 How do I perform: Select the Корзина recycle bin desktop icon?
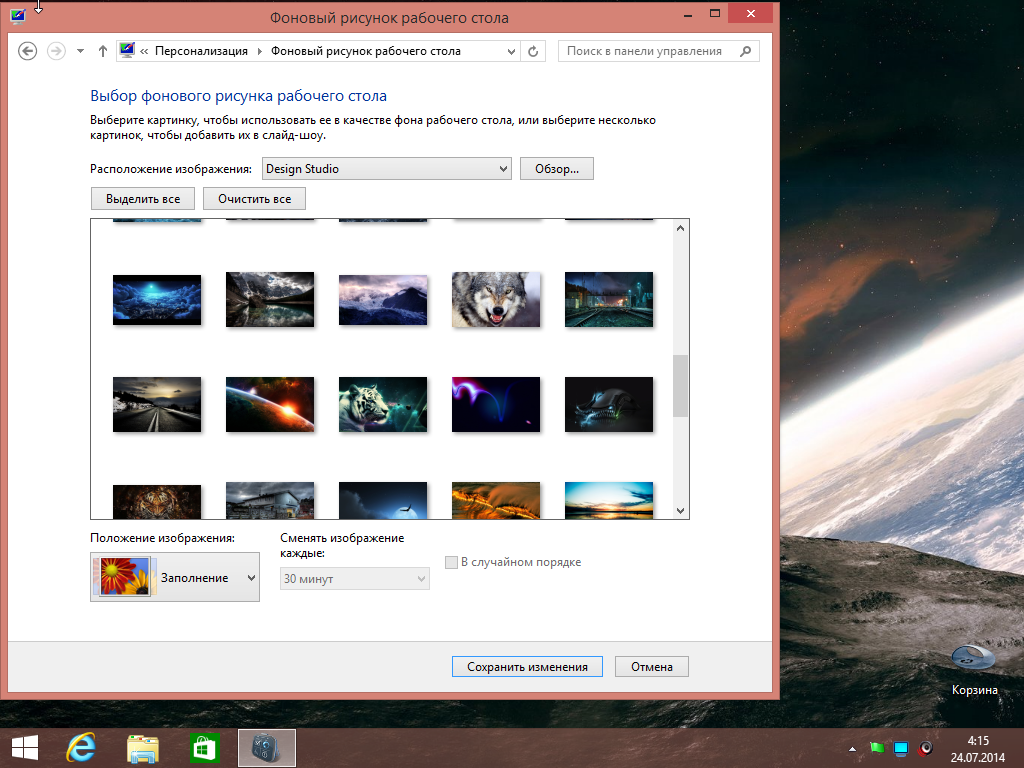pos(974,670)
